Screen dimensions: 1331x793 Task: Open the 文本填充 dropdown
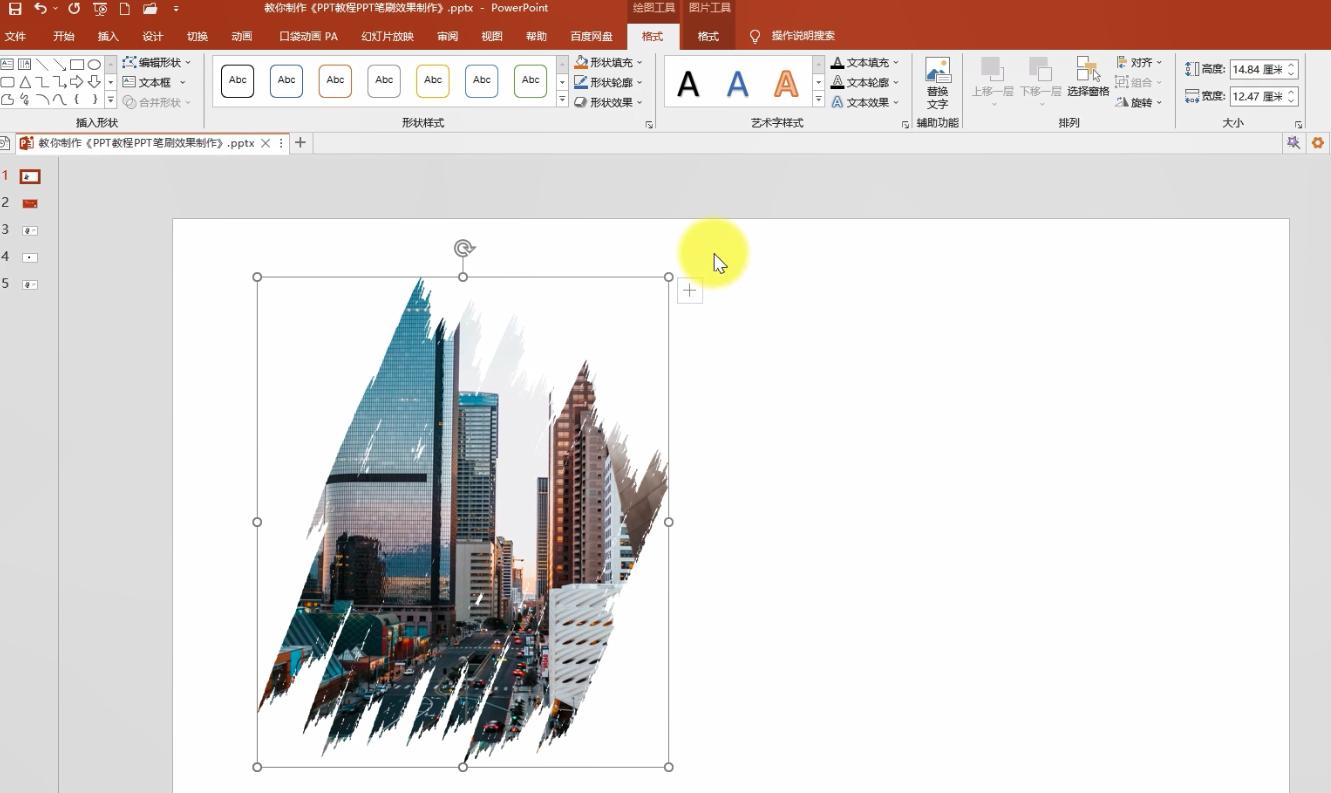coord(866,62)
